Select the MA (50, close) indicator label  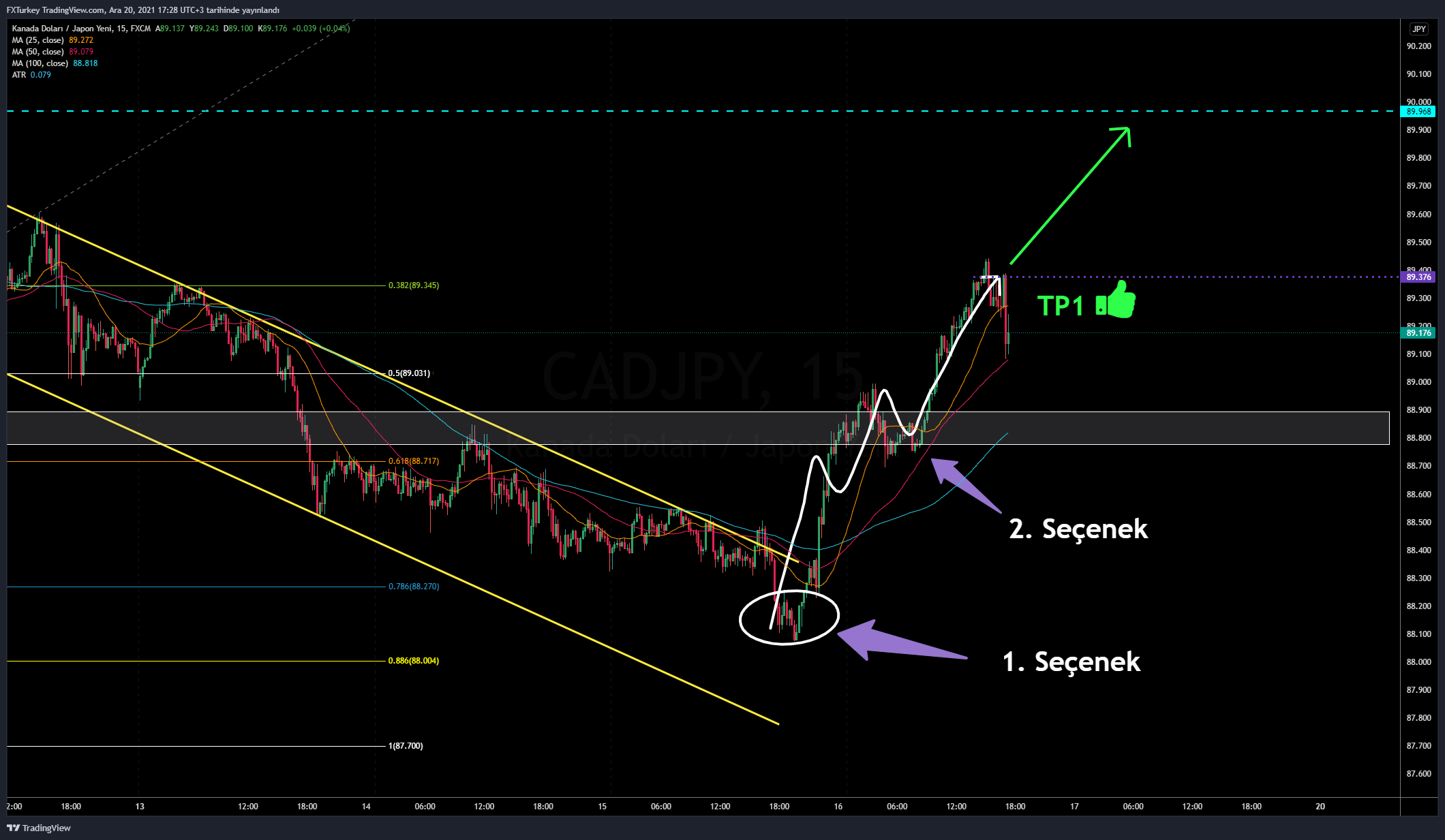[x=37, y=52]
